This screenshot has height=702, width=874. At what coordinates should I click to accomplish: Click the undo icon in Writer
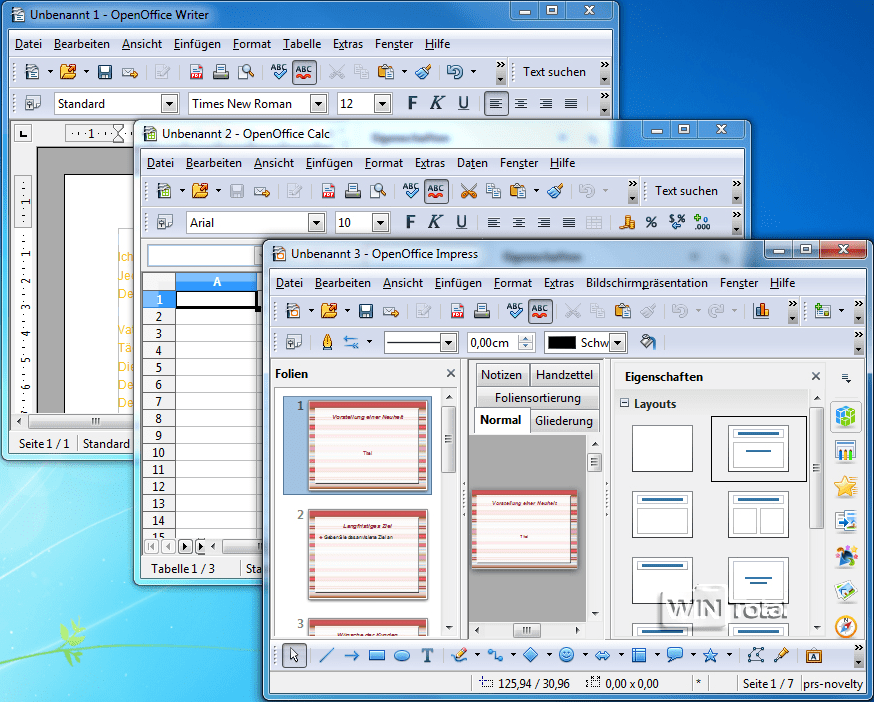pos(455,72)
